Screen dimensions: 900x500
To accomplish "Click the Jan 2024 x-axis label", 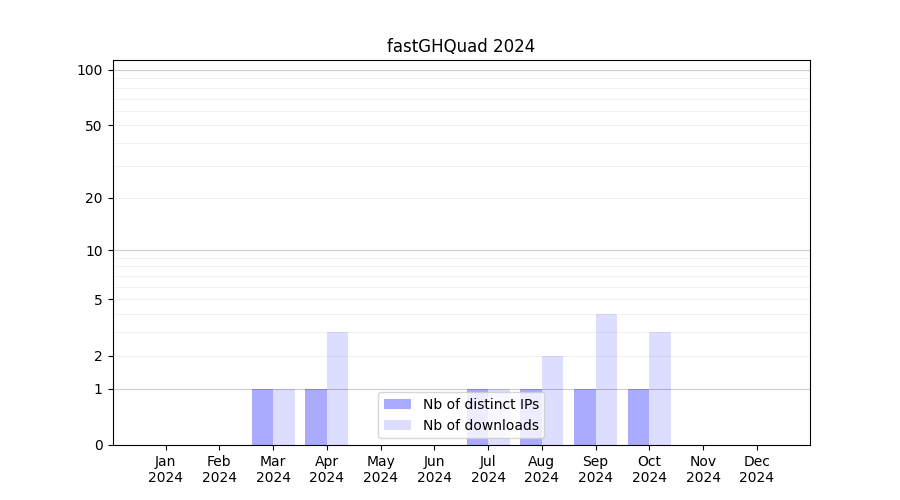I will click(x=166, y=469).
